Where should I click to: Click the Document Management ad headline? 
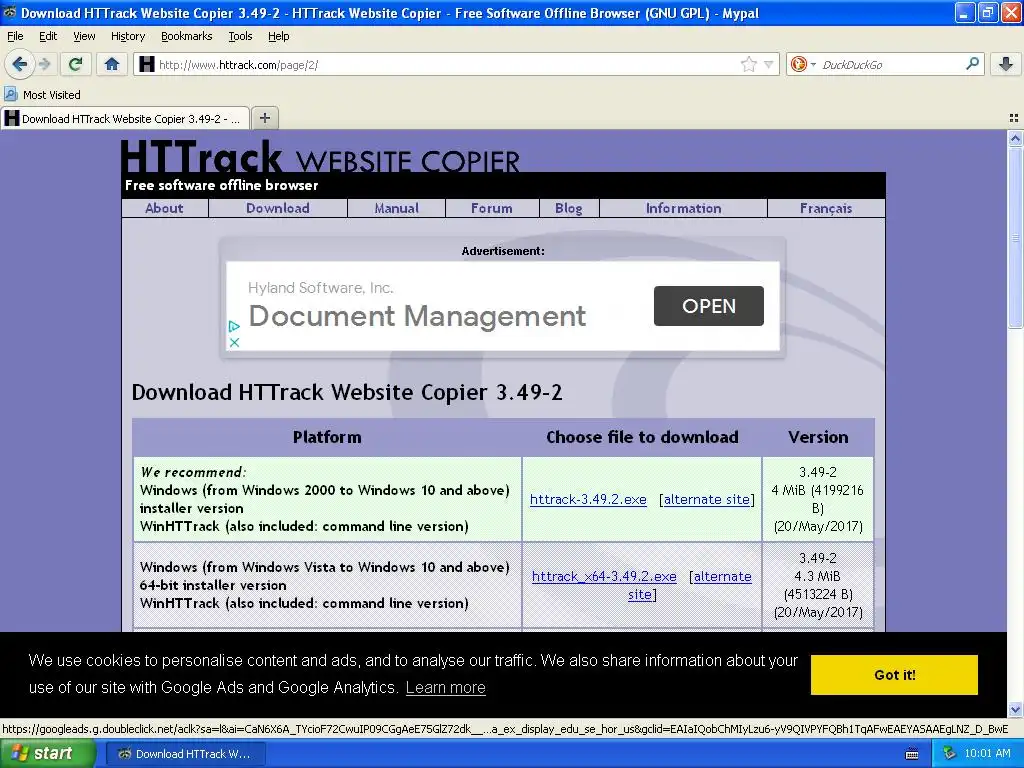click(417, 316)
